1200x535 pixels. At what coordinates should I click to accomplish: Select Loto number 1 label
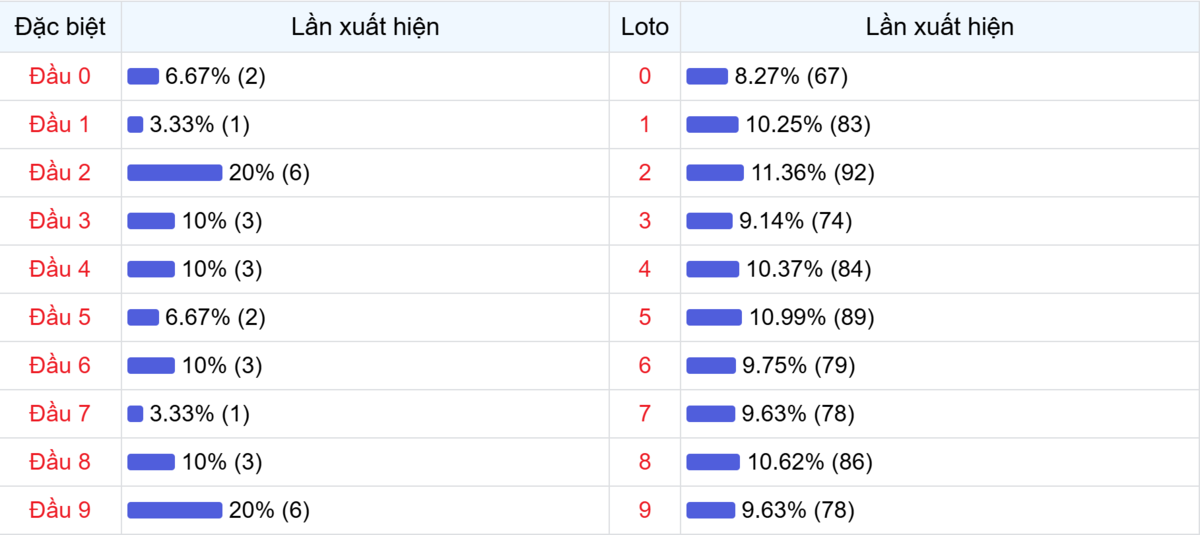point(645,125)
